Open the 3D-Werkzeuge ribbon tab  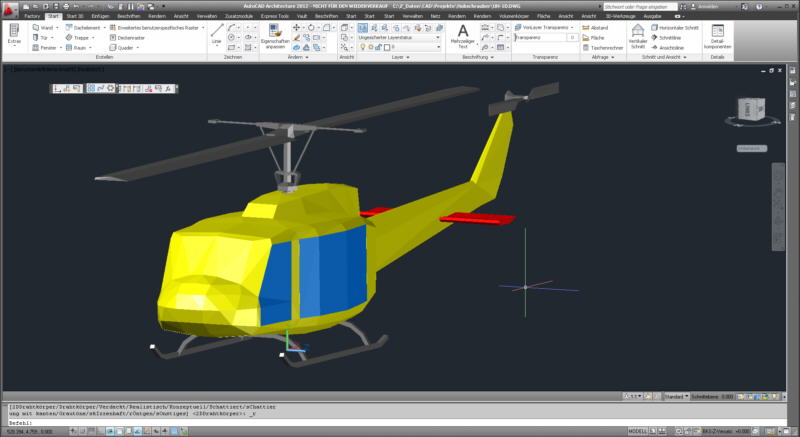[619, 16]
